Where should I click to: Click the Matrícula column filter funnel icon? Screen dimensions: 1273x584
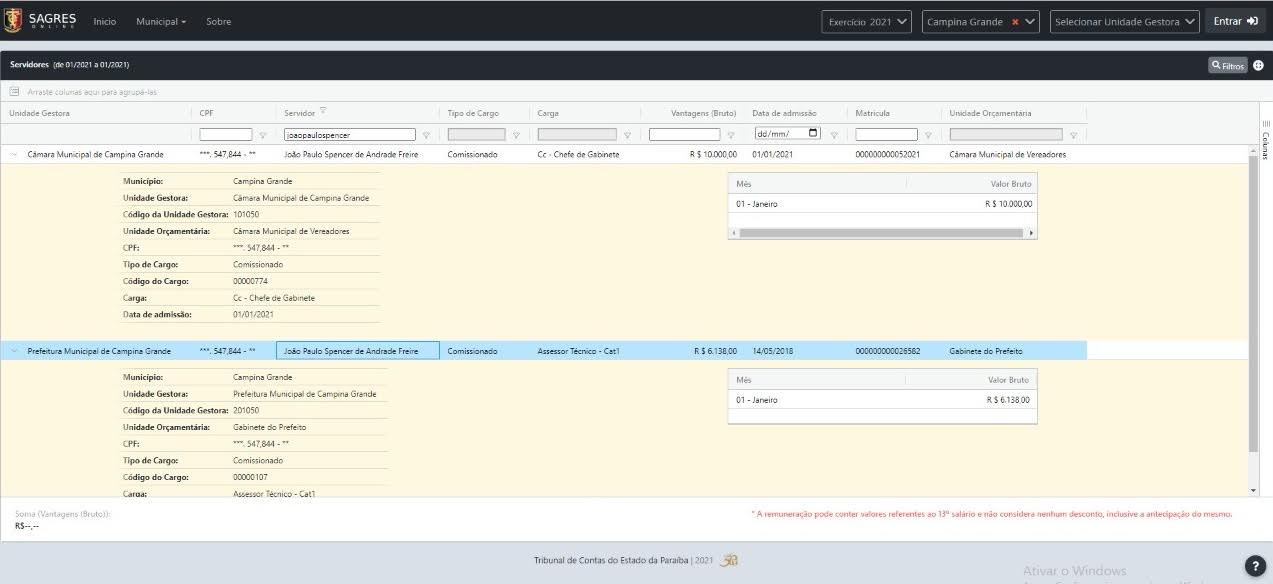[x=928, y=135]
